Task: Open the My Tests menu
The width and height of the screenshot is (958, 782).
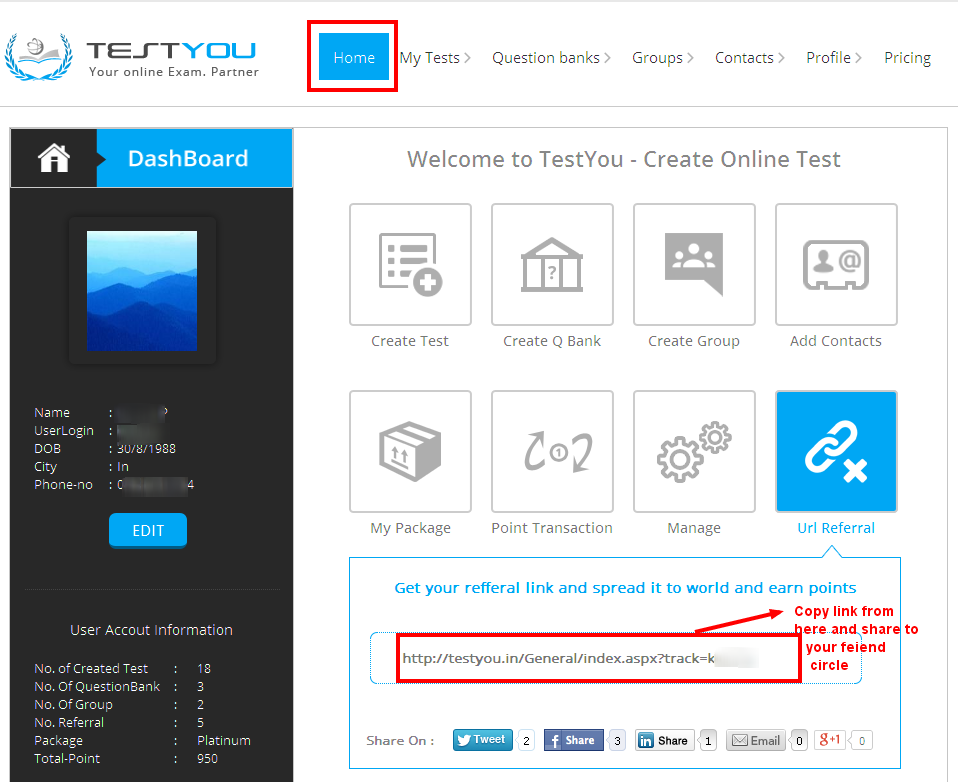Action: point(434,58)
